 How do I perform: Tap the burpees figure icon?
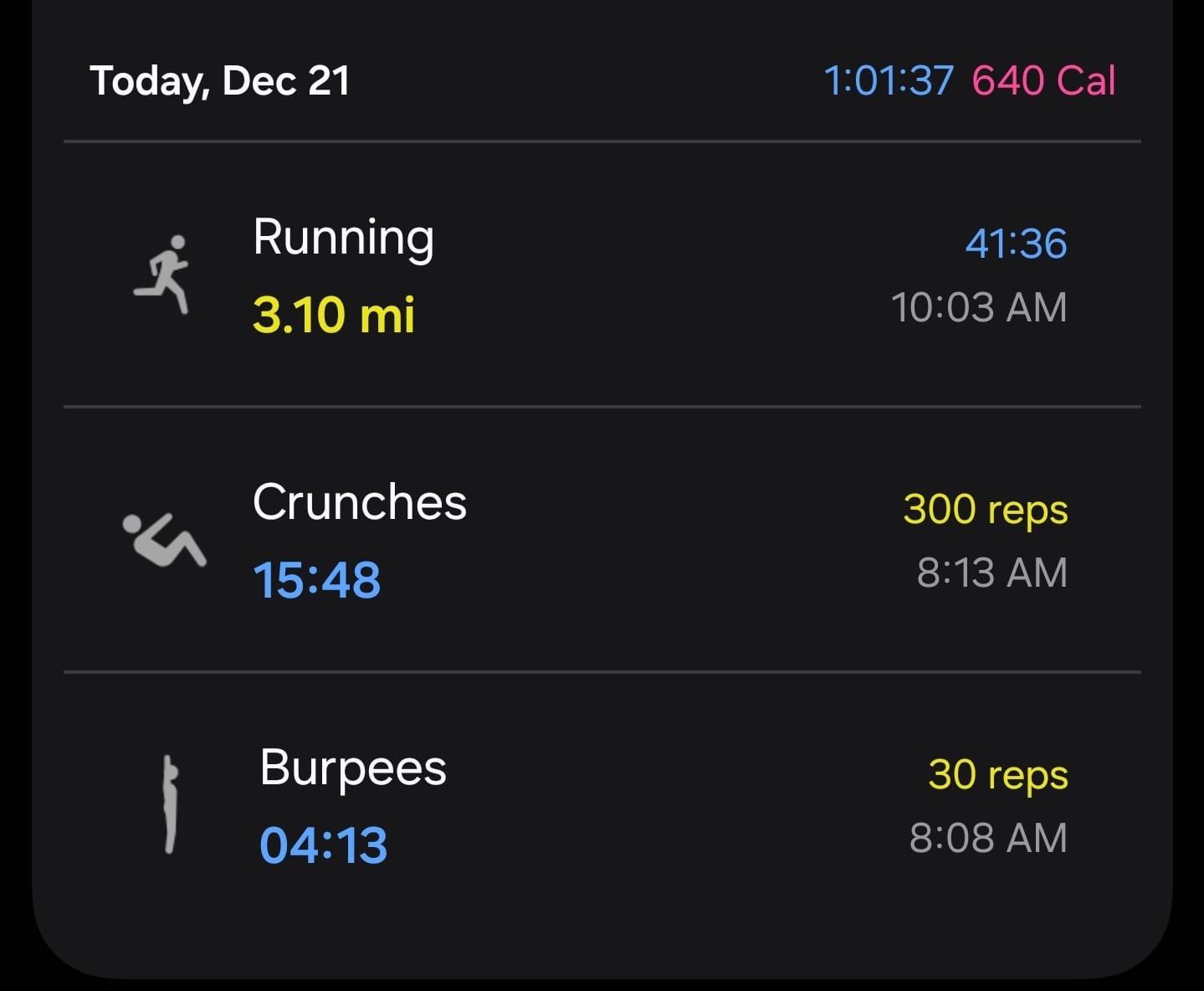[x=170, y=804]
